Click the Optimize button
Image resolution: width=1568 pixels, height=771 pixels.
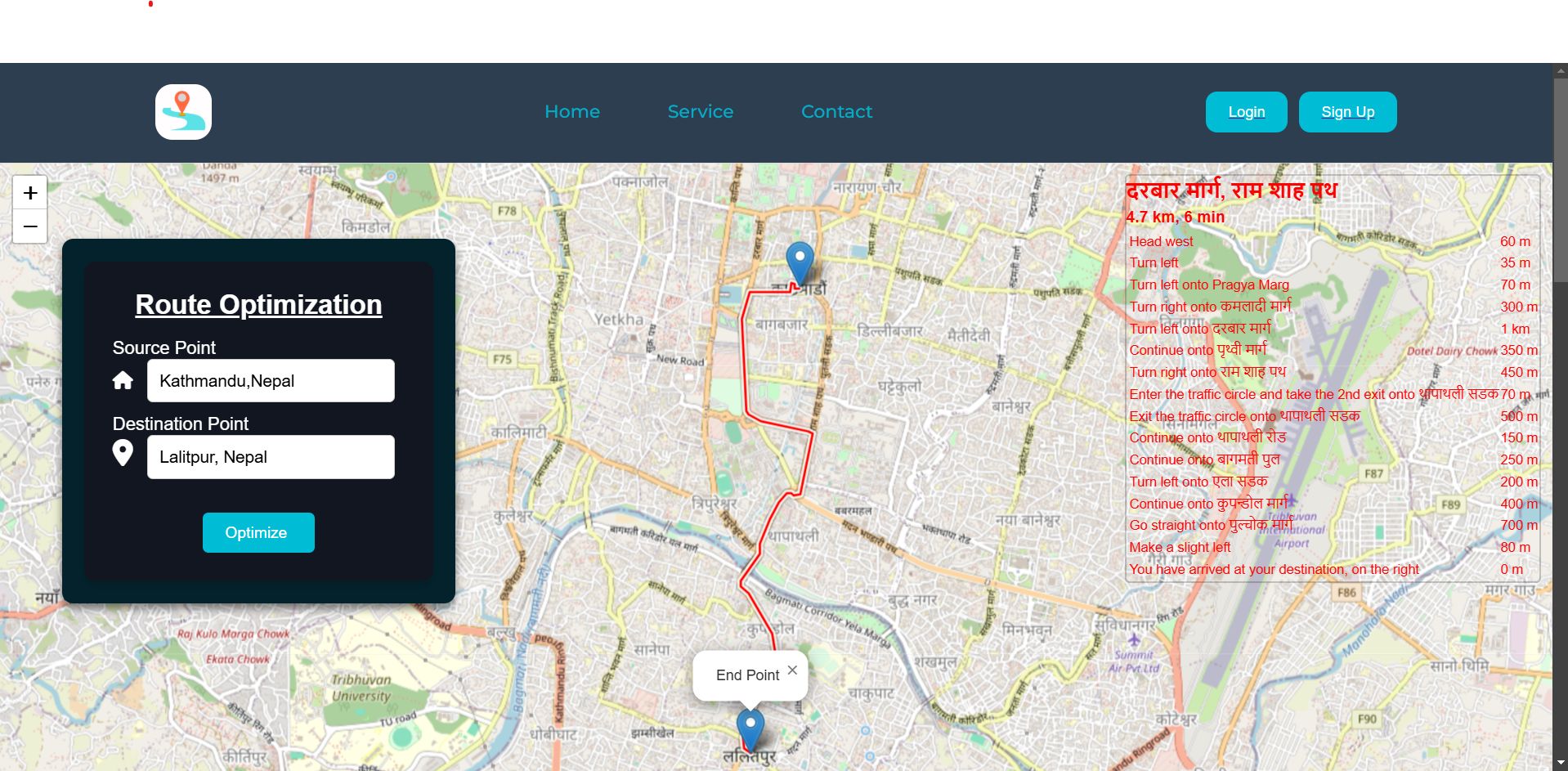(x=258, y=532)
